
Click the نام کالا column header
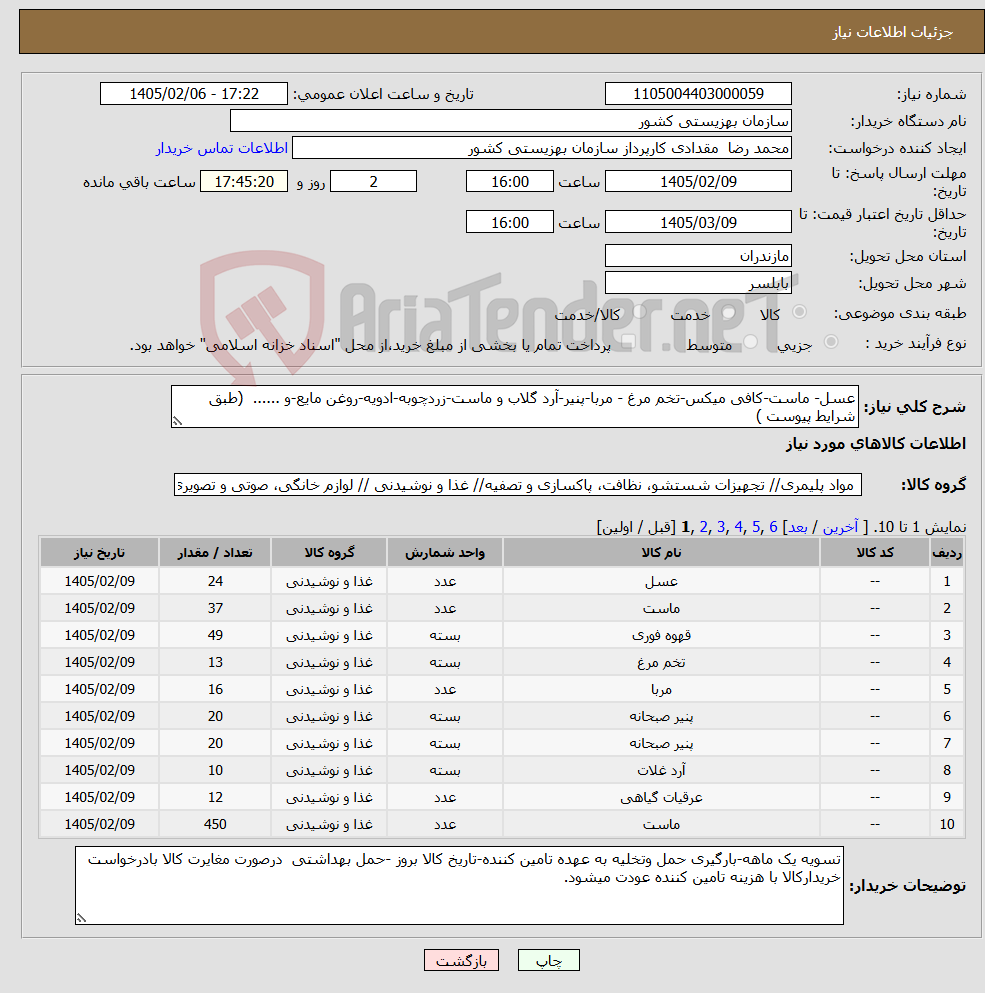click(x=661, y=552)
